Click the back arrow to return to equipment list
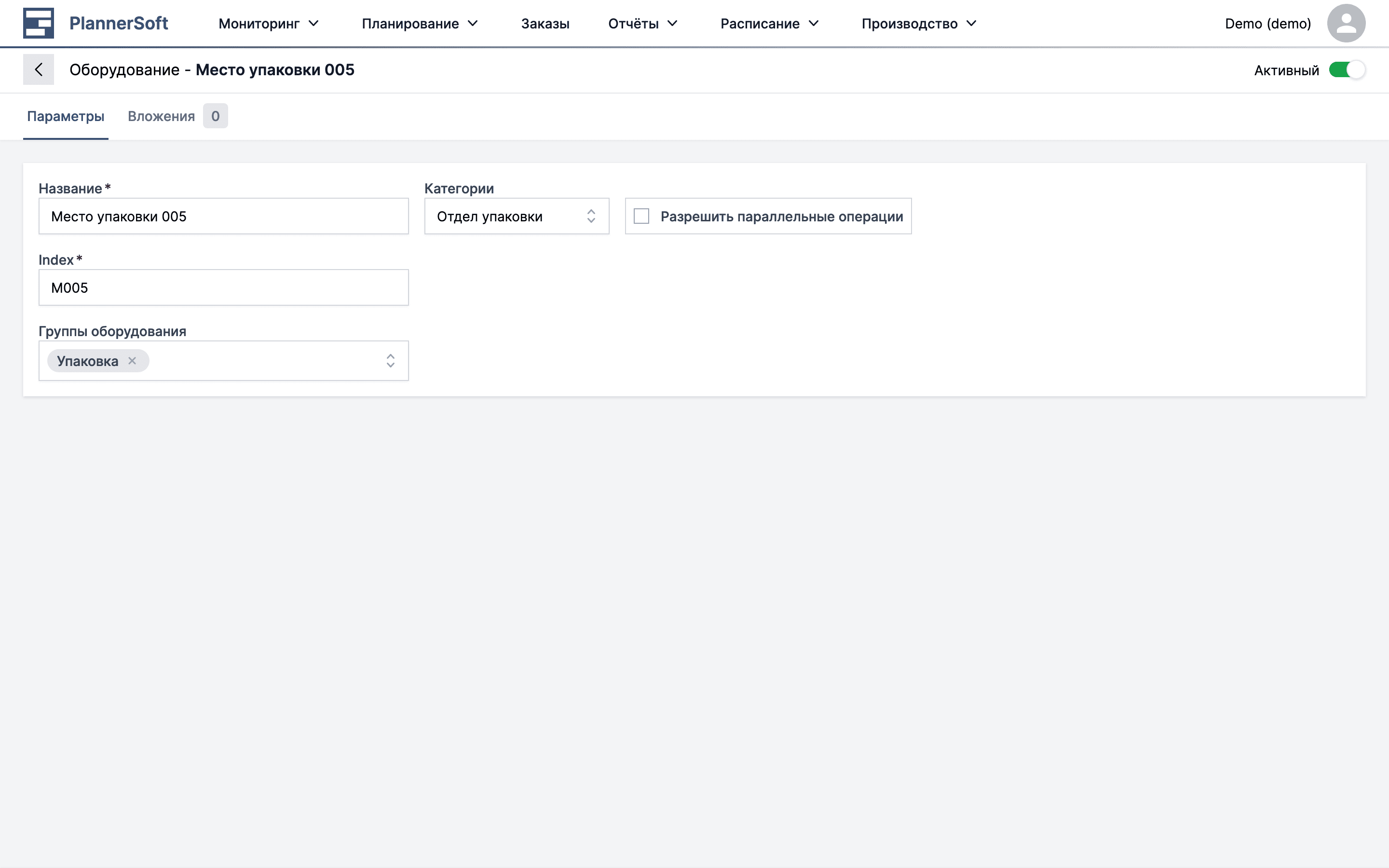The height and width of the screenshot is (868, 1389). (x=39, y=69)
